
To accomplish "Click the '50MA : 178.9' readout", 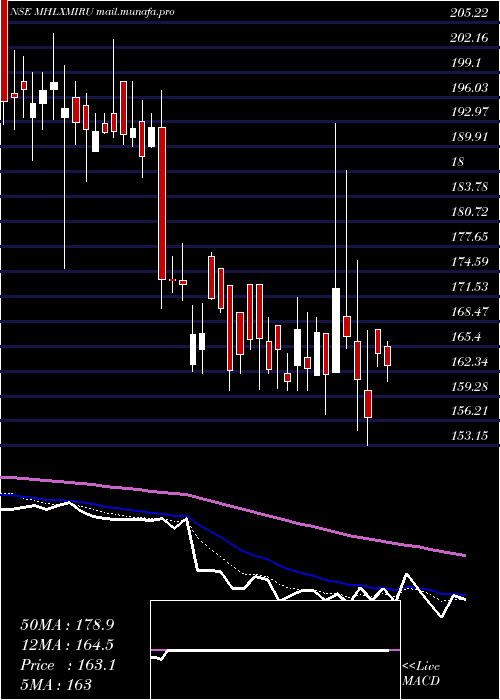I will [x=67, y=625].
